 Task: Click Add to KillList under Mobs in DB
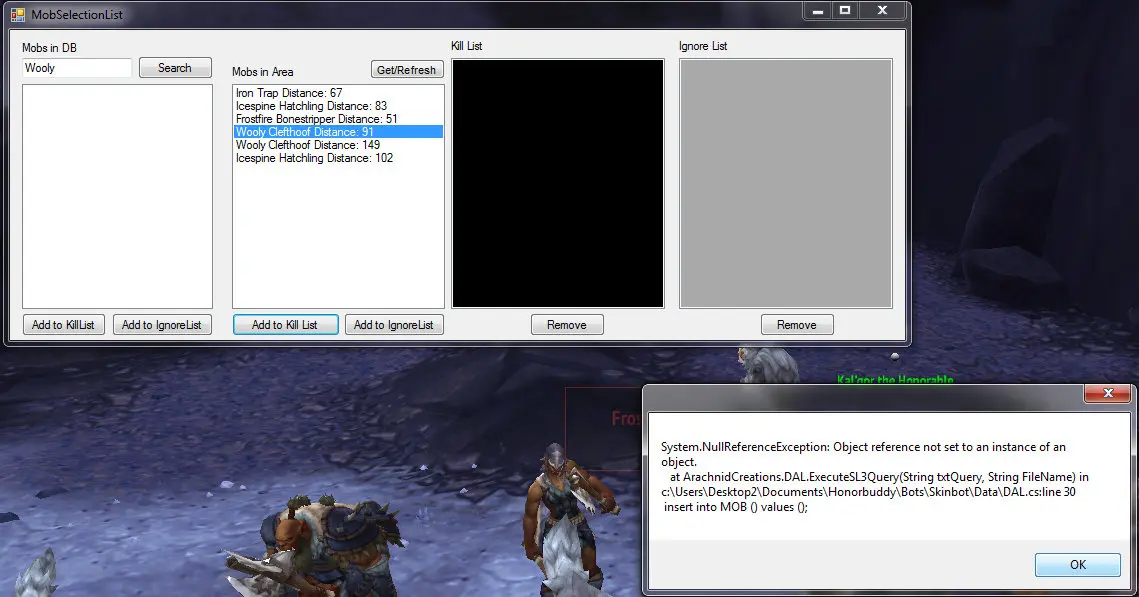63,325
